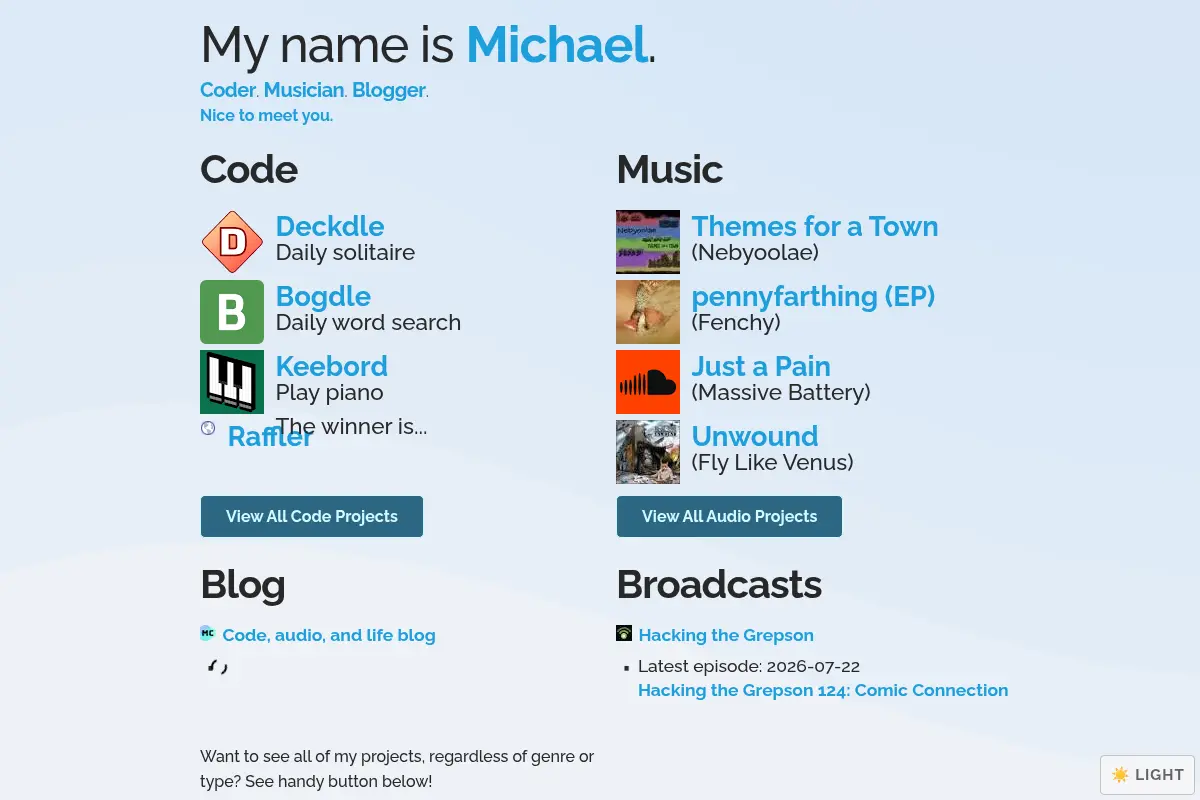Open the Keebord link
The height and width of the screenshot is (800, 1200).
332,366
